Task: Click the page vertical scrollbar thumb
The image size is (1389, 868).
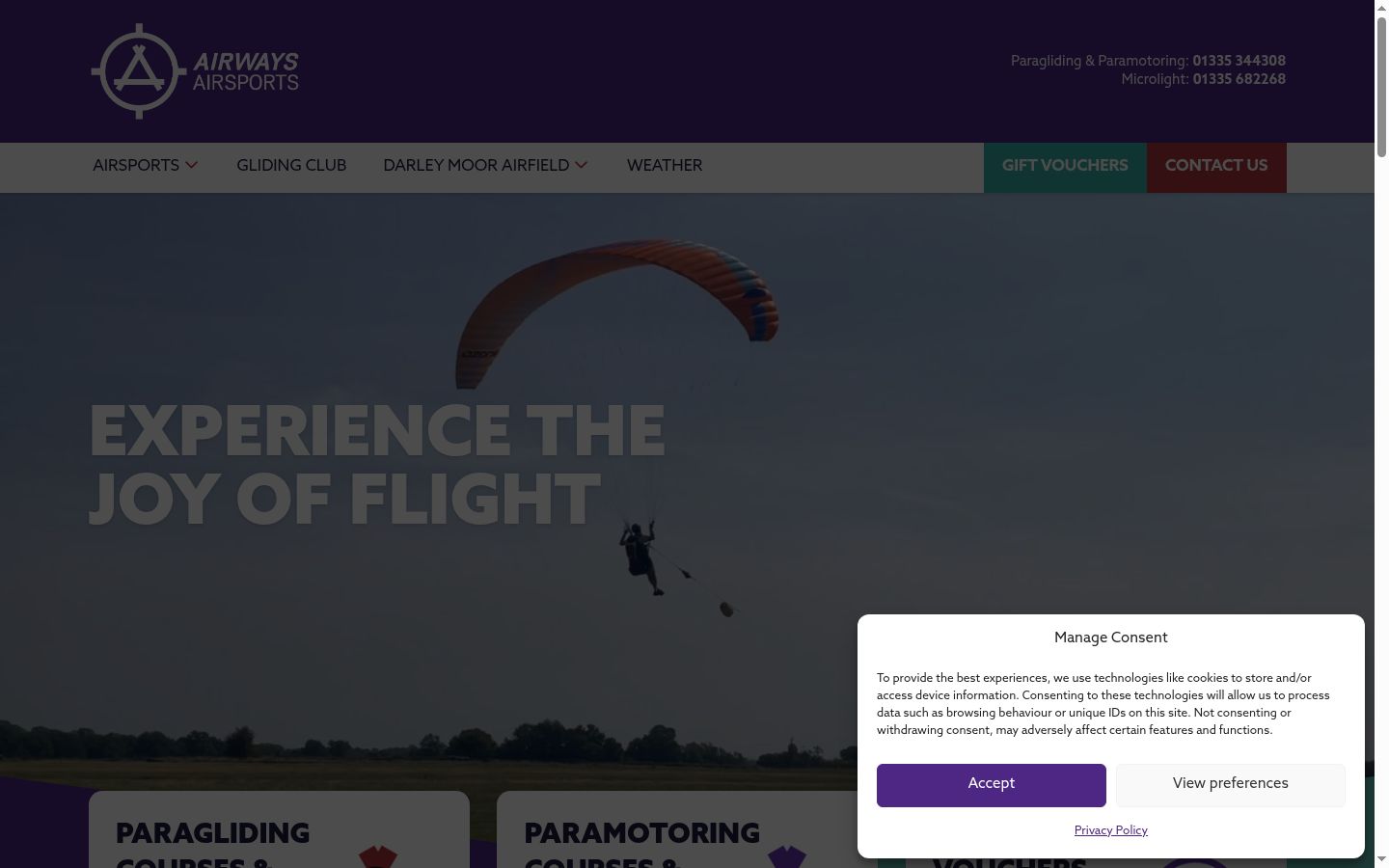Action: tap(1381, 87)
